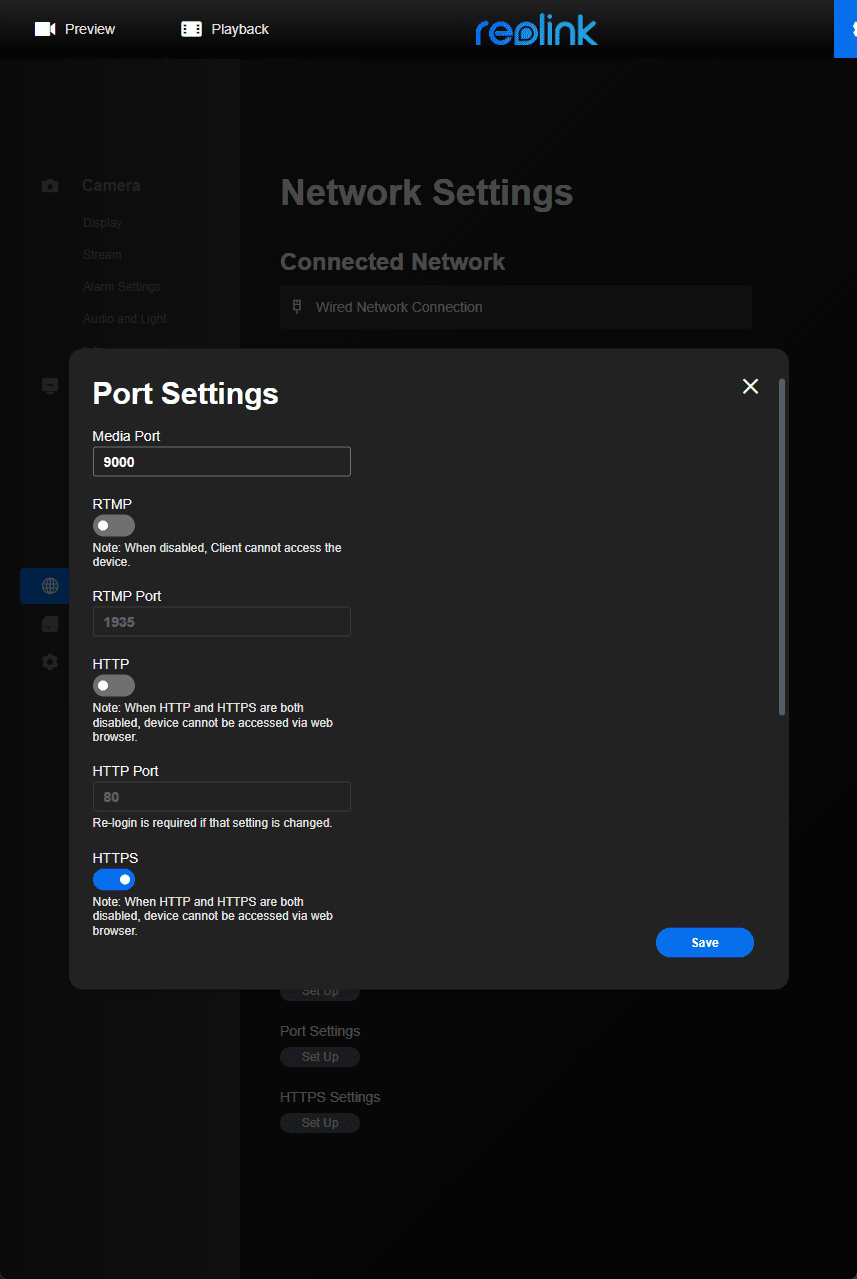Click the Media Port input field
This screenshot has height=1279, width=857.
(x=221, y=462)
